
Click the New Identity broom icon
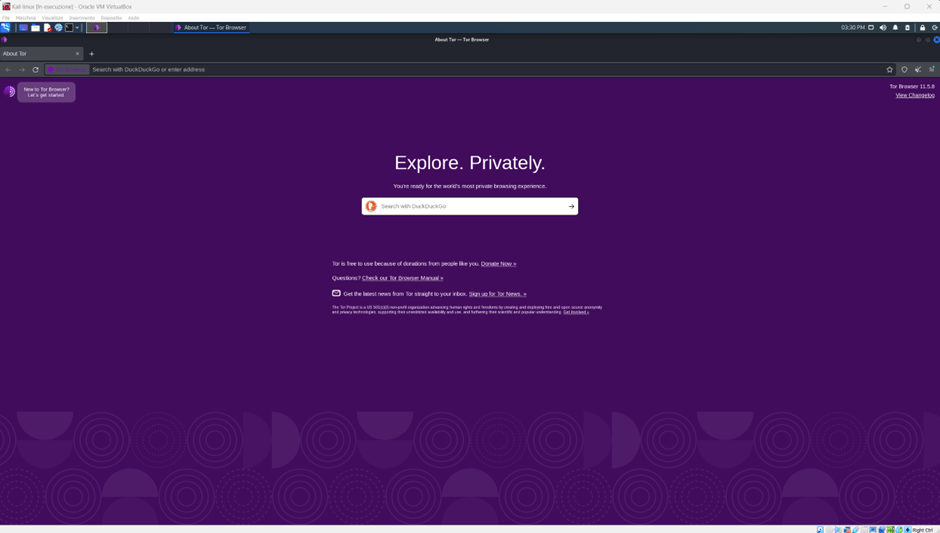pos(918,70)
